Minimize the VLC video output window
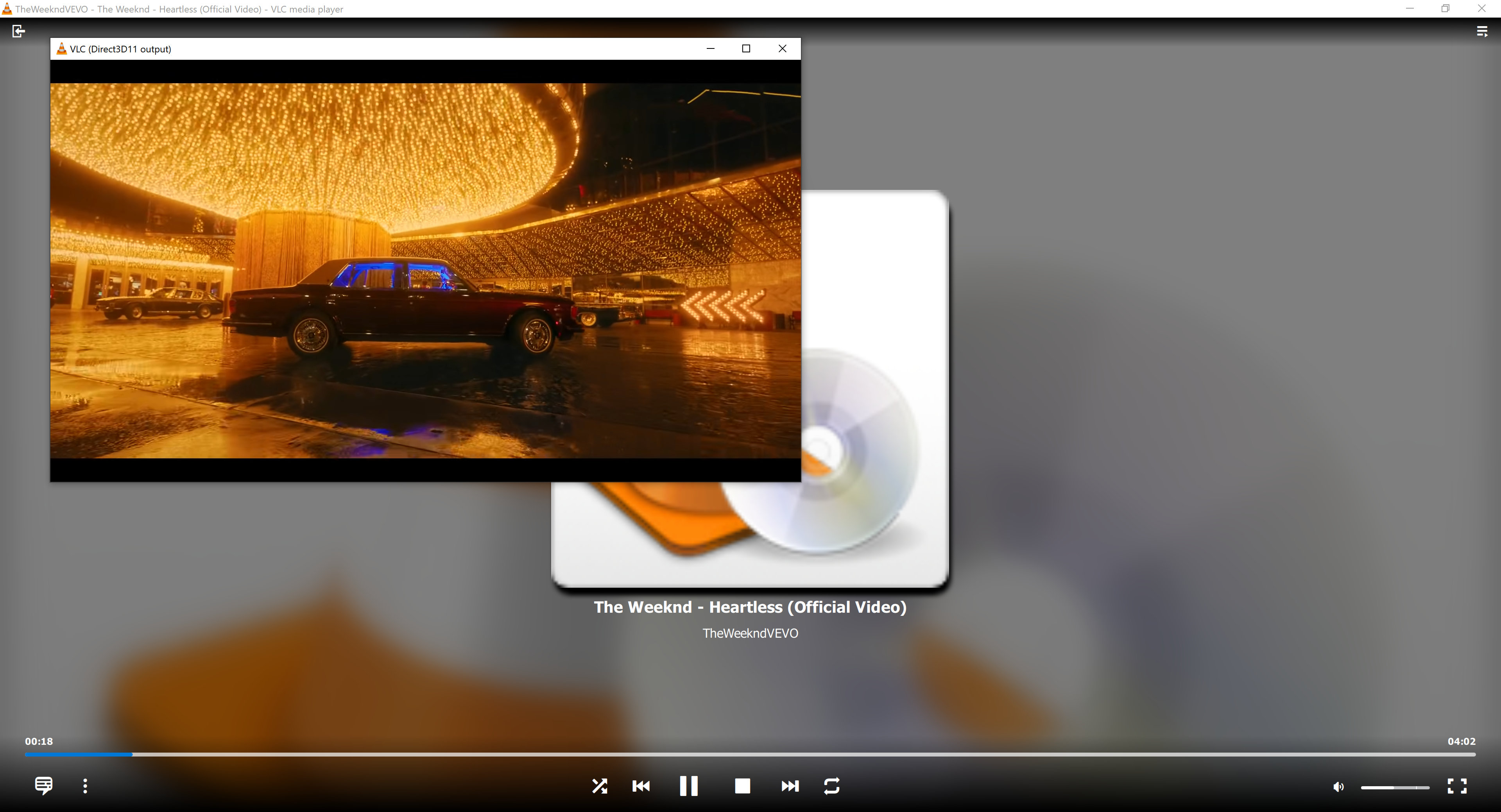 pyautogui.click(x=710, y=48)
